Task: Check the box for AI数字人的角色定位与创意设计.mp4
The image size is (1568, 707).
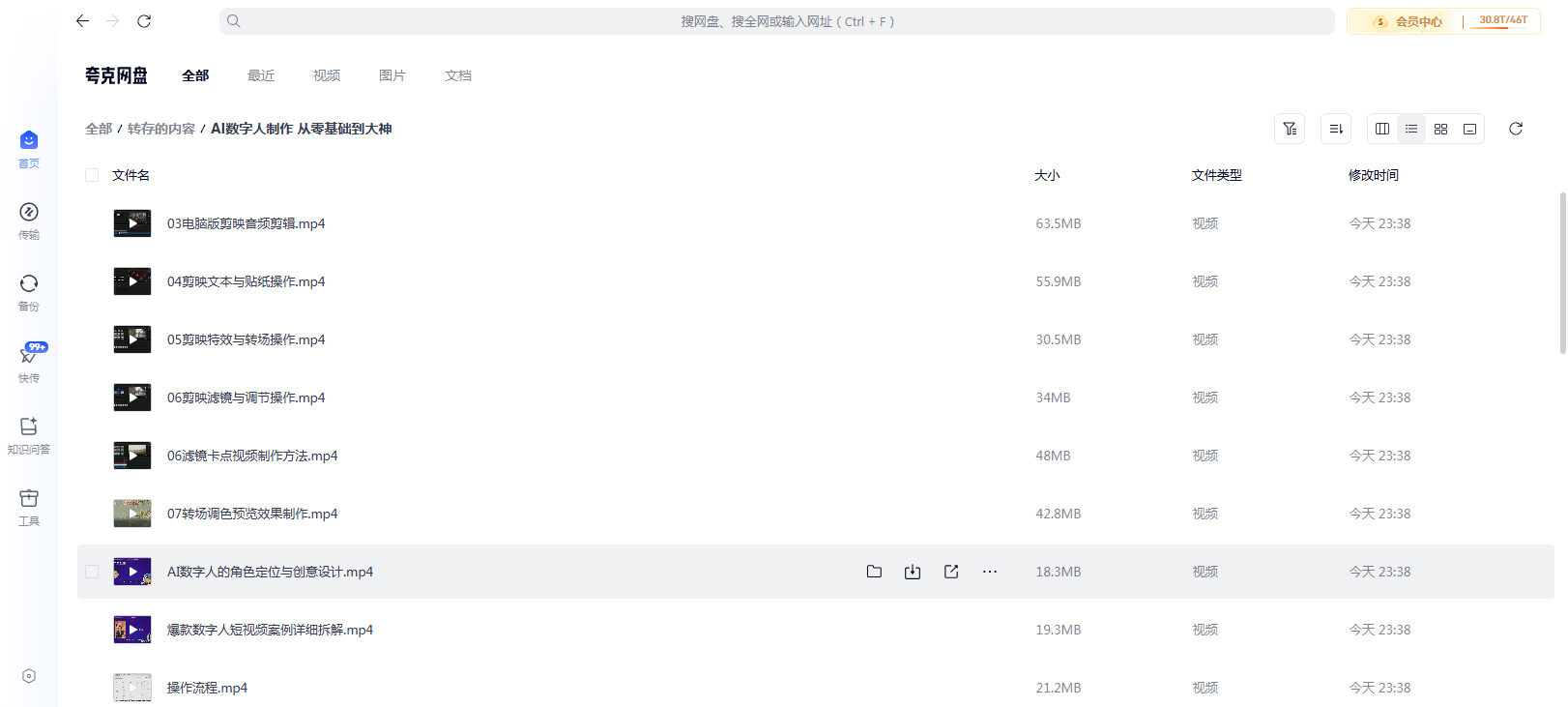Action: point(92,572)
